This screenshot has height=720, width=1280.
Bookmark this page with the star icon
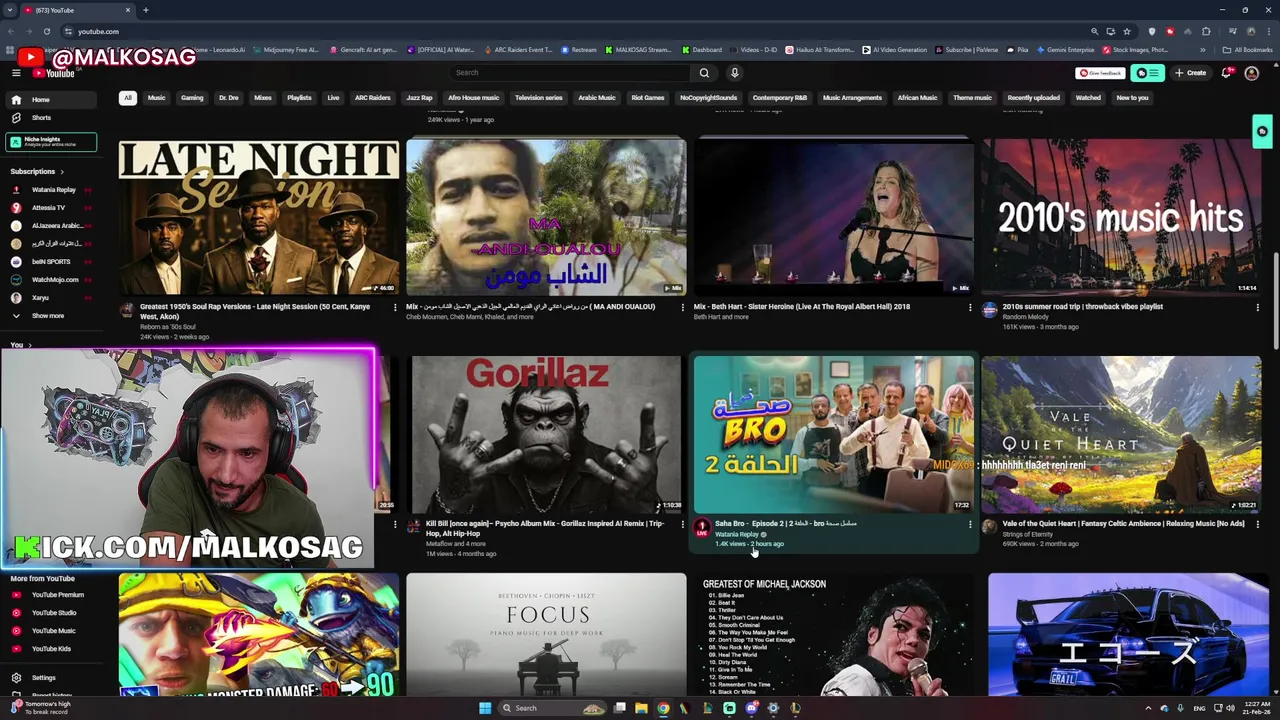click(x=1127, y=31)
